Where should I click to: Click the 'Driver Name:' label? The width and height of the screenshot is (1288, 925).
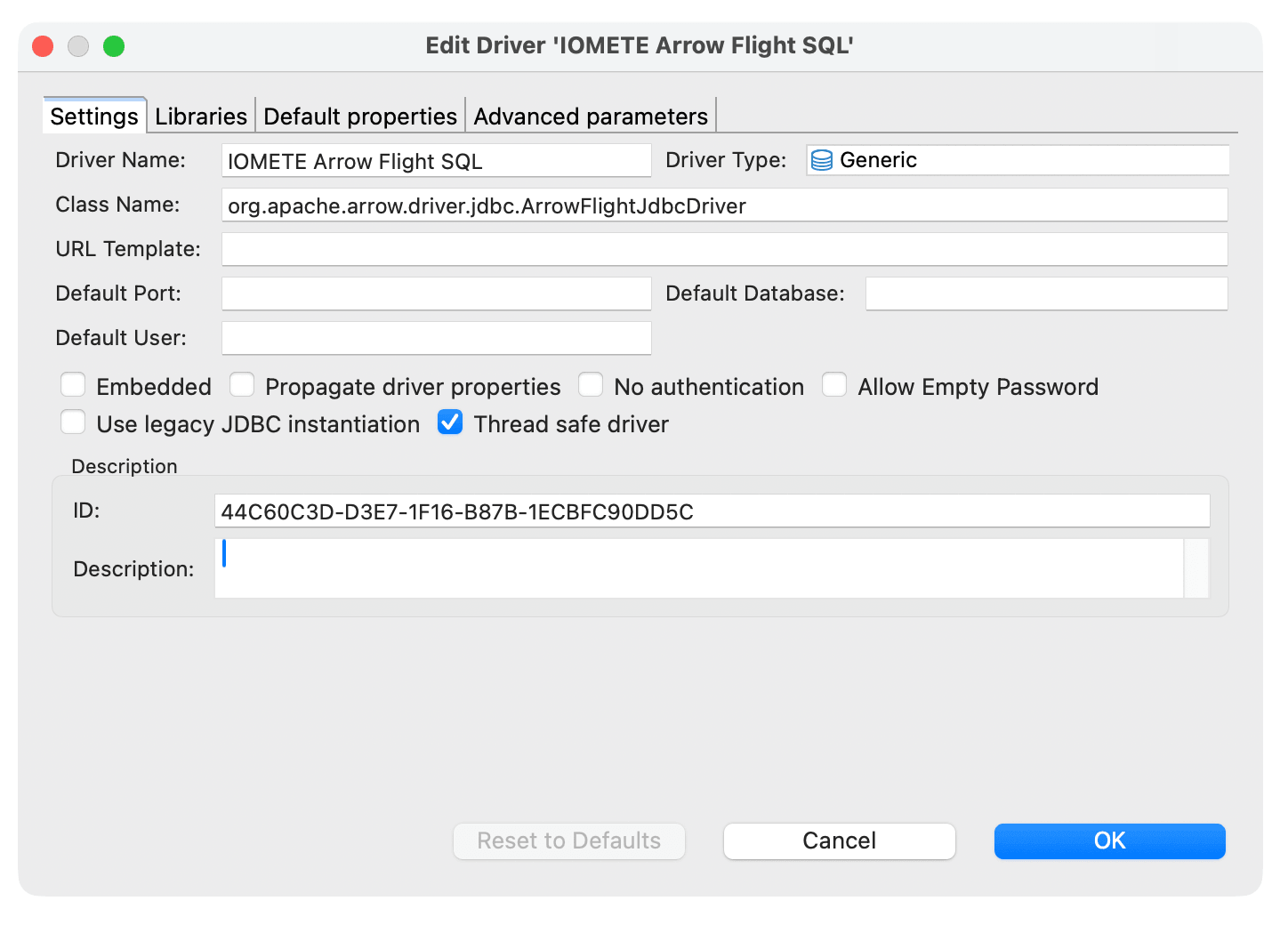(121, 160)
